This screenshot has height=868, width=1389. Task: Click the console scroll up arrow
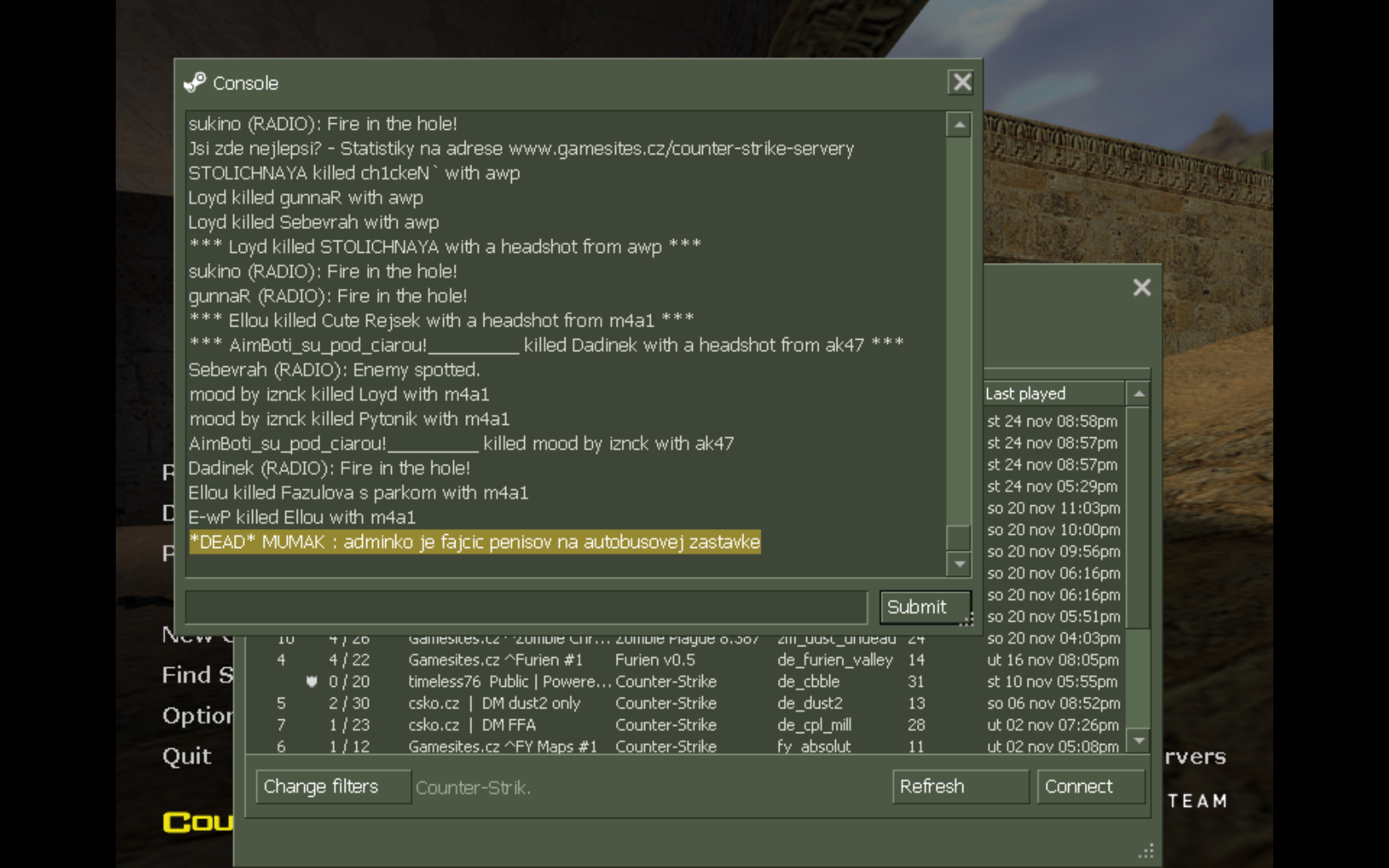(x=959, y=126)
